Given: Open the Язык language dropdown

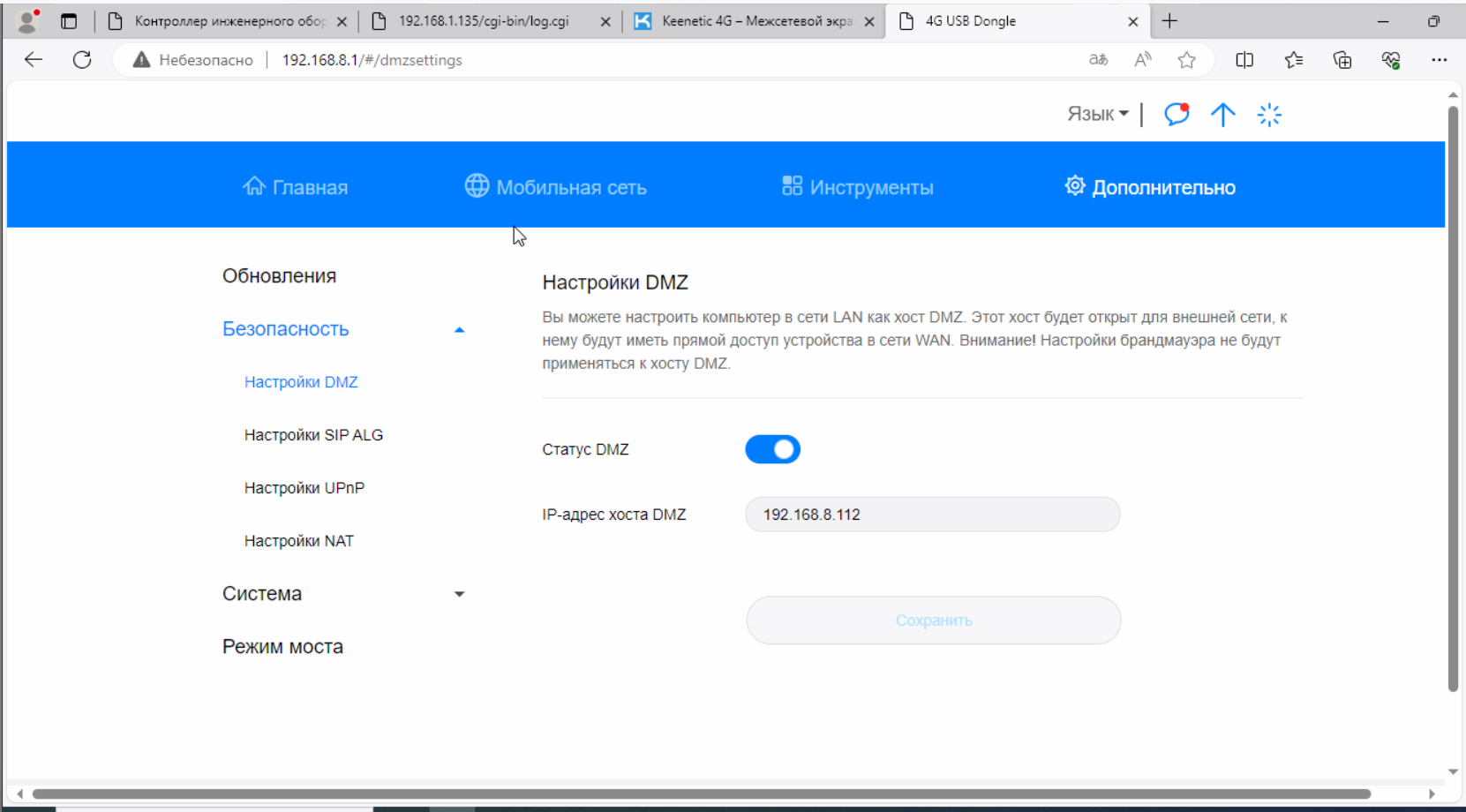Looking at the screenshot, I should [1097, 114].
